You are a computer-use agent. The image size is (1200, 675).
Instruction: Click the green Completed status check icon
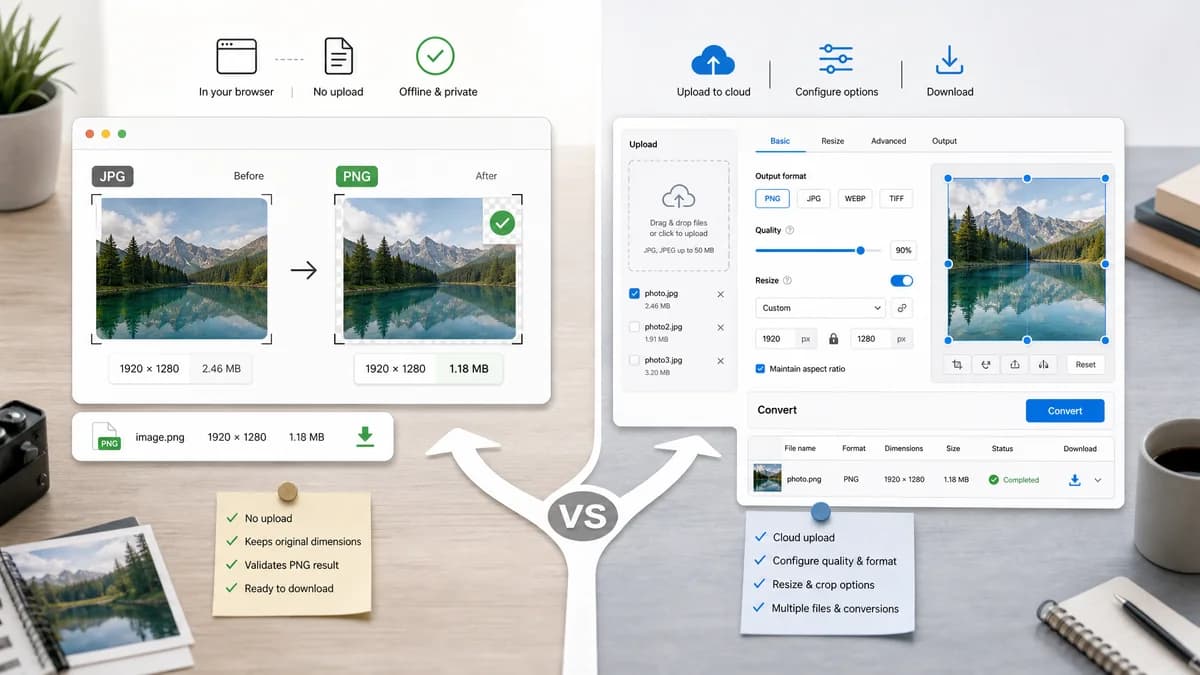[x=994, y=480]
